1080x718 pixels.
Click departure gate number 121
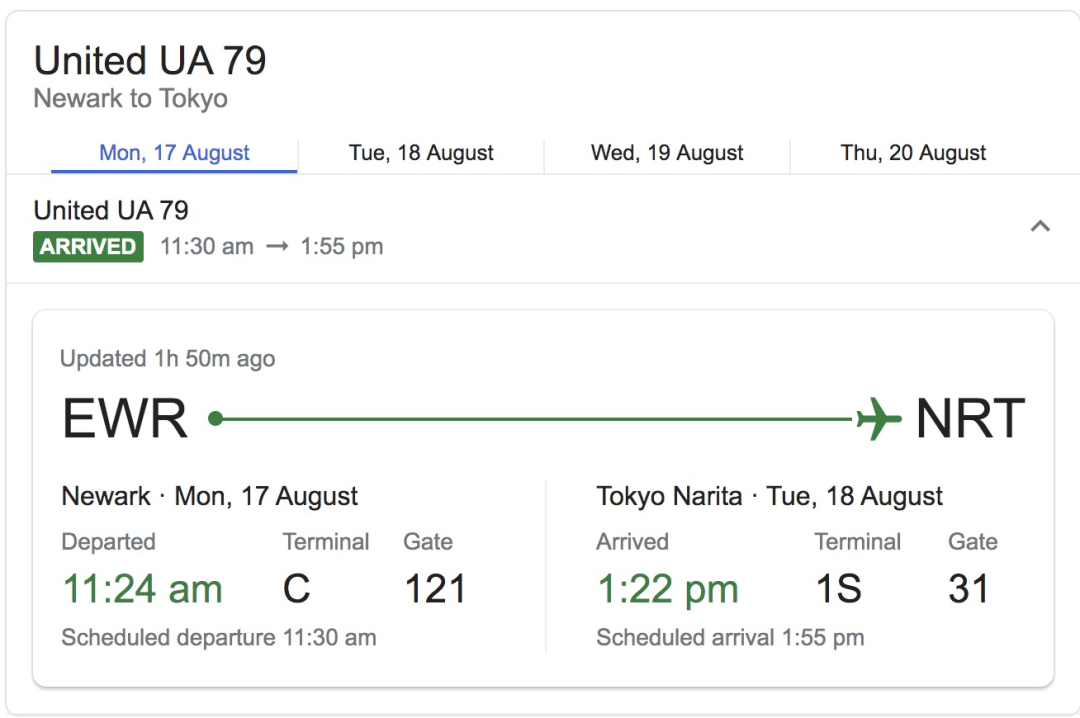(435, 589)
